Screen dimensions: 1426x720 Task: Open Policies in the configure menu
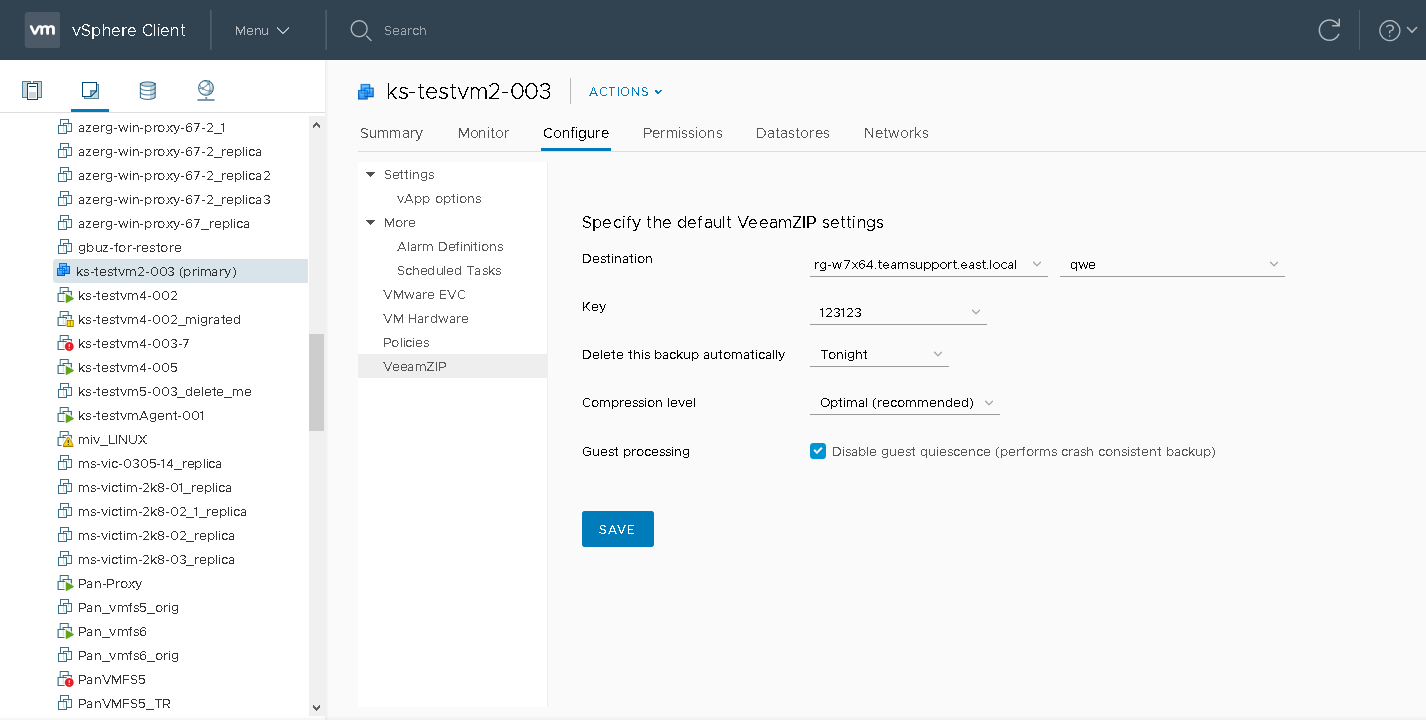(x=406, y=343)
